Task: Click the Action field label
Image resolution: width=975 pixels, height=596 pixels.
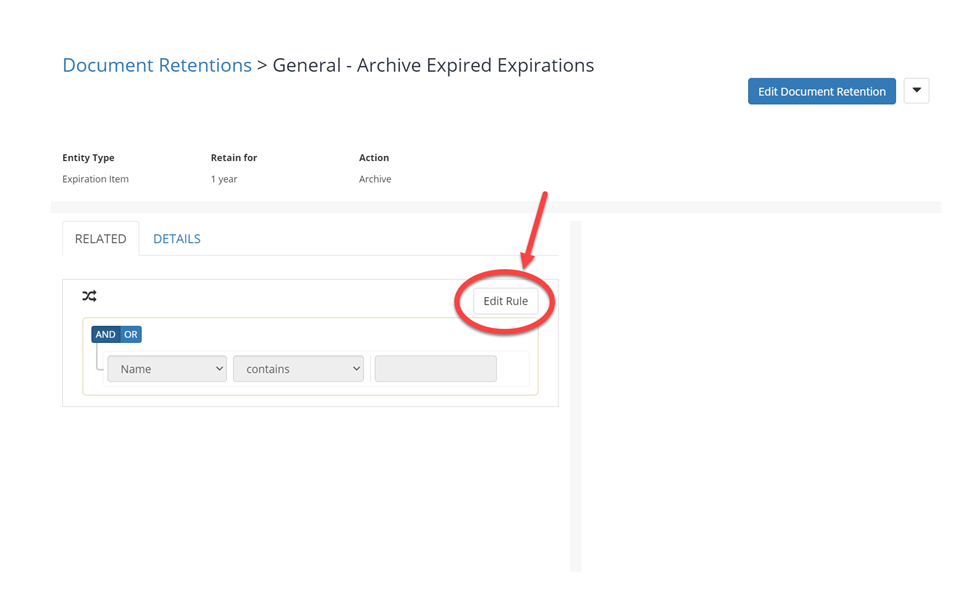Action: point(374,158)
